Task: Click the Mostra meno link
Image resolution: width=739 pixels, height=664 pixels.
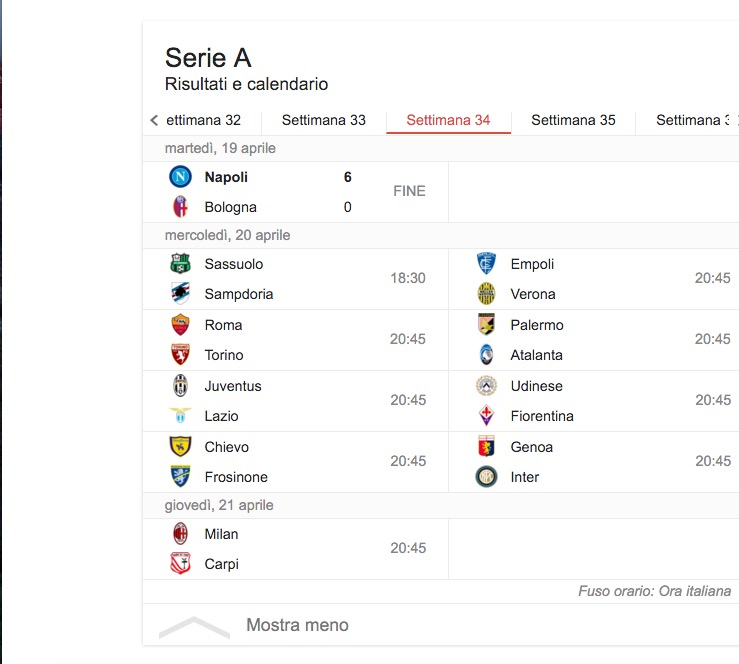Action: point(297,625)
